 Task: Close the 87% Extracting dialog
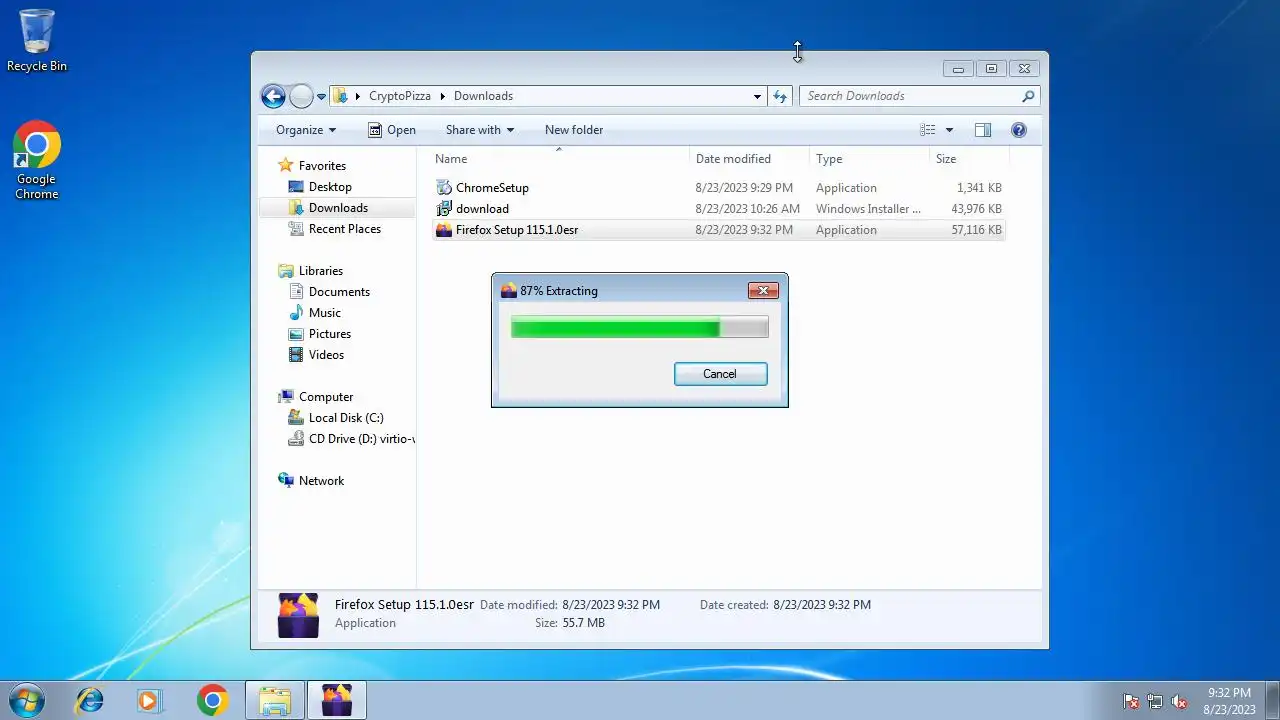click(x=763, y=291)
